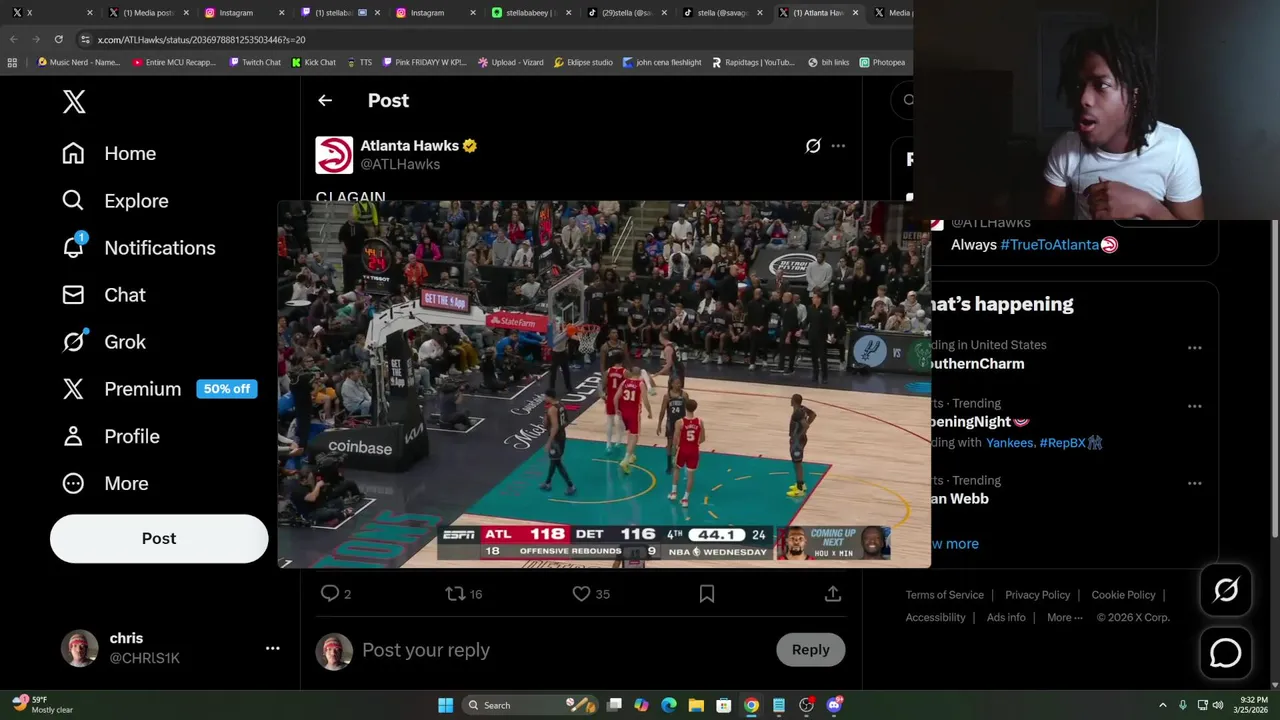Open the Eklipse studio bookmark

pos(583,62)
